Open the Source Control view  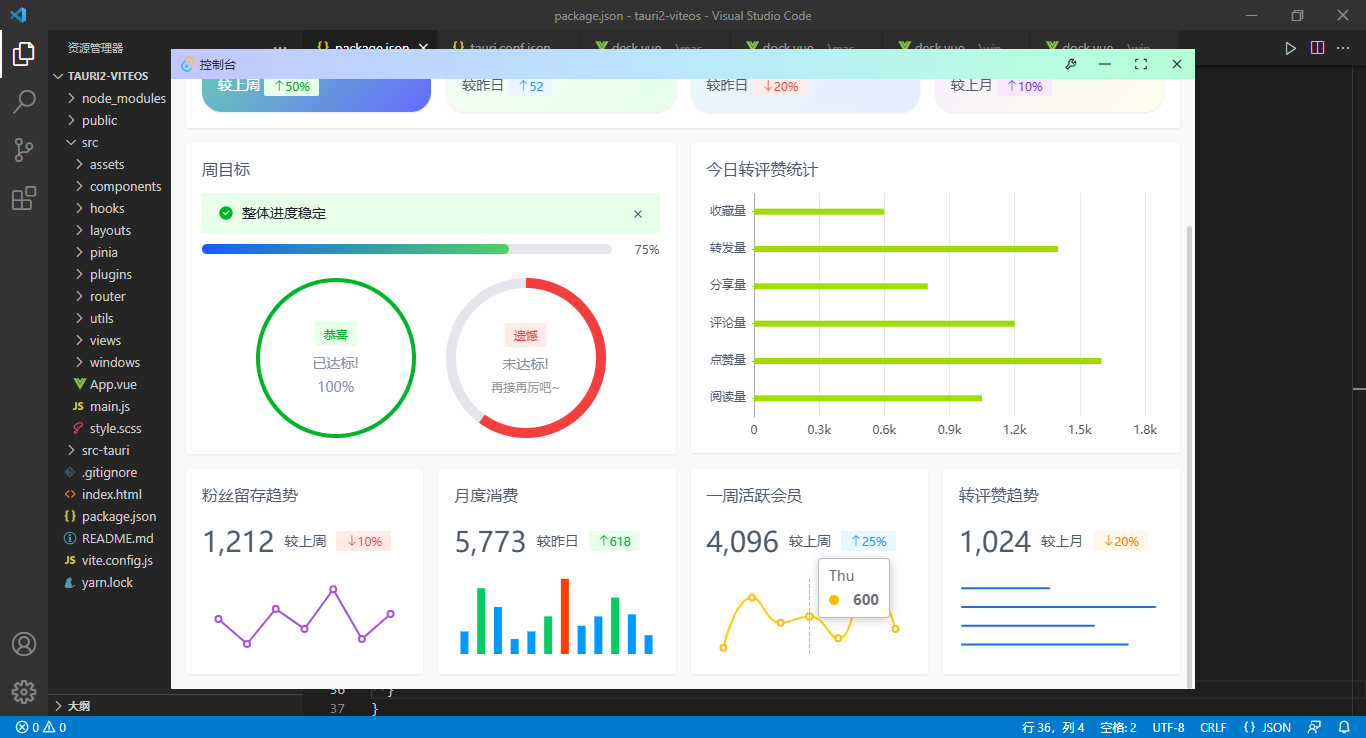tap(24, 150)
